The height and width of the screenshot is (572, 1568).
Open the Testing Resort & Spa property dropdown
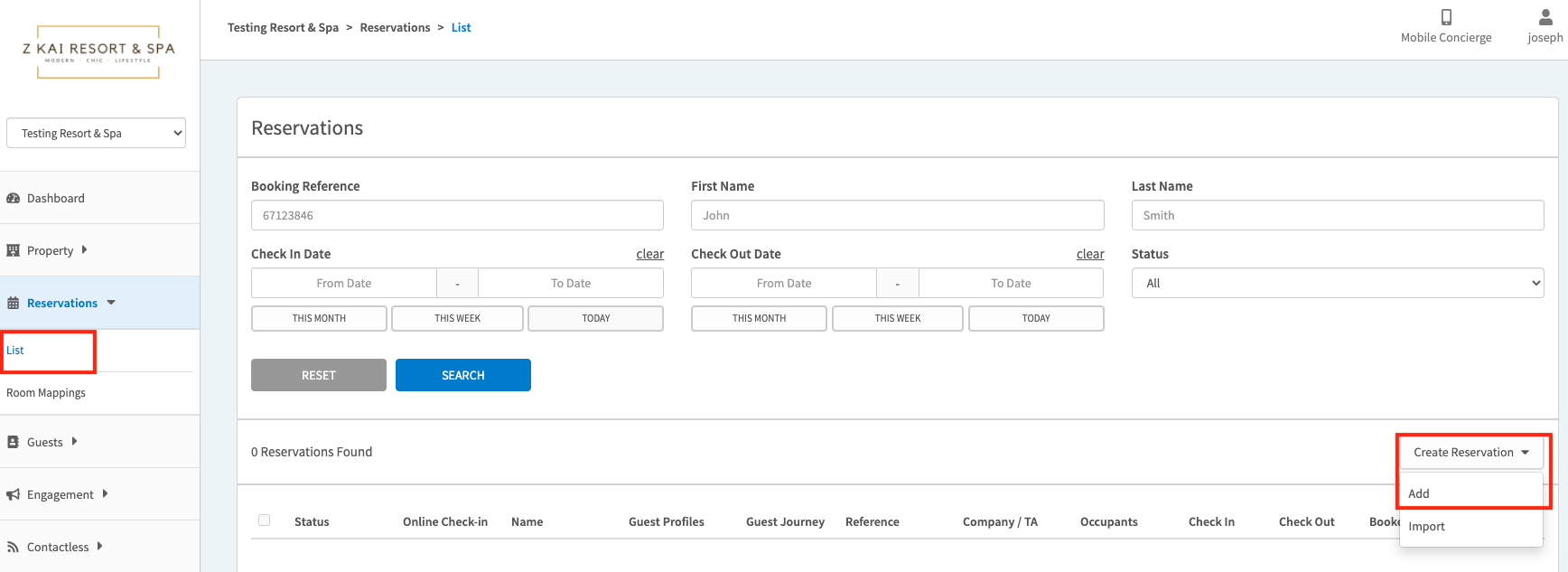pos(97,133)
